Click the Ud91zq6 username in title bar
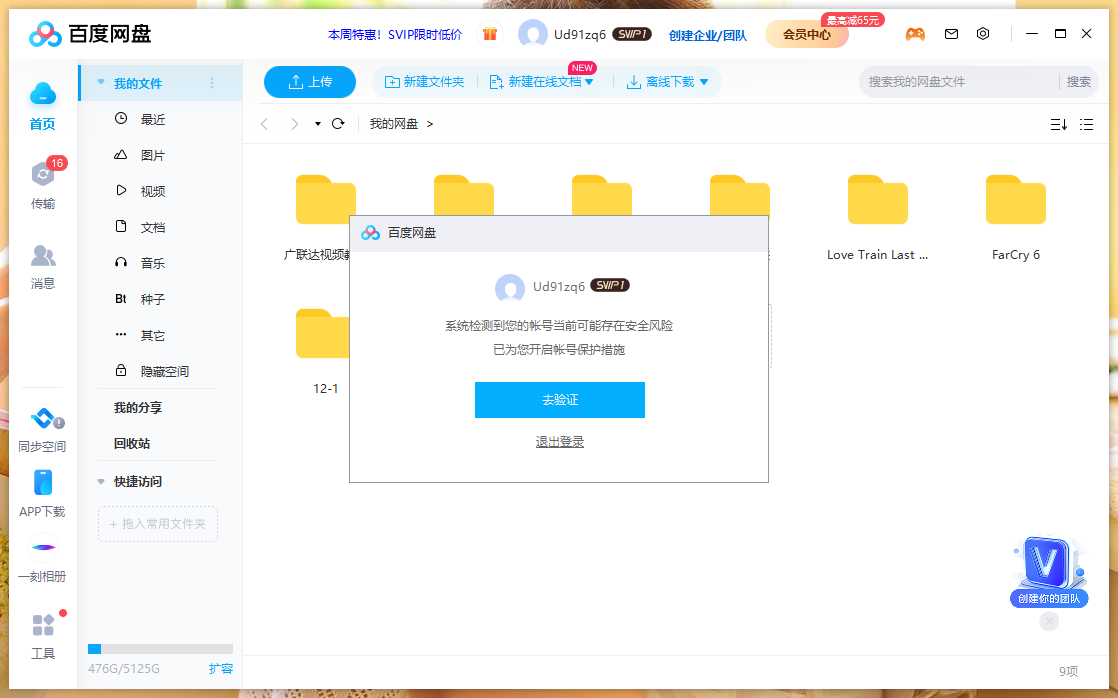This screenshot has width=1118, height=698. [580, 34]
